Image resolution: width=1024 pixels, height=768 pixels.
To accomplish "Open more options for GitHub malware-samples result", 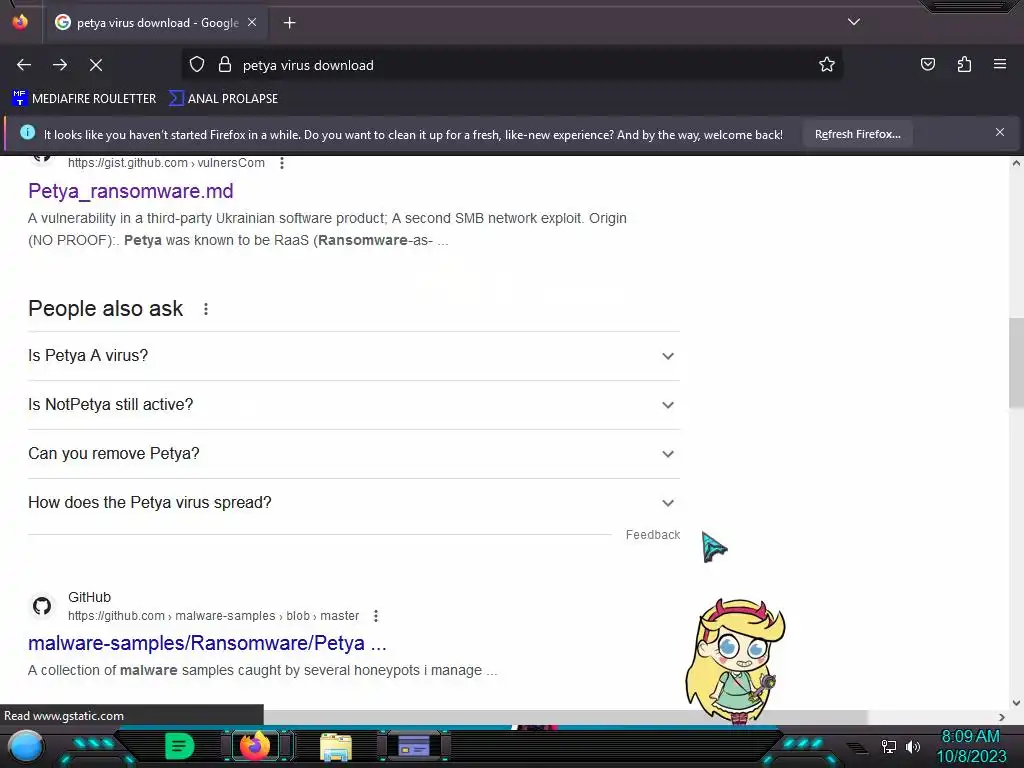I will click(376, 616).
